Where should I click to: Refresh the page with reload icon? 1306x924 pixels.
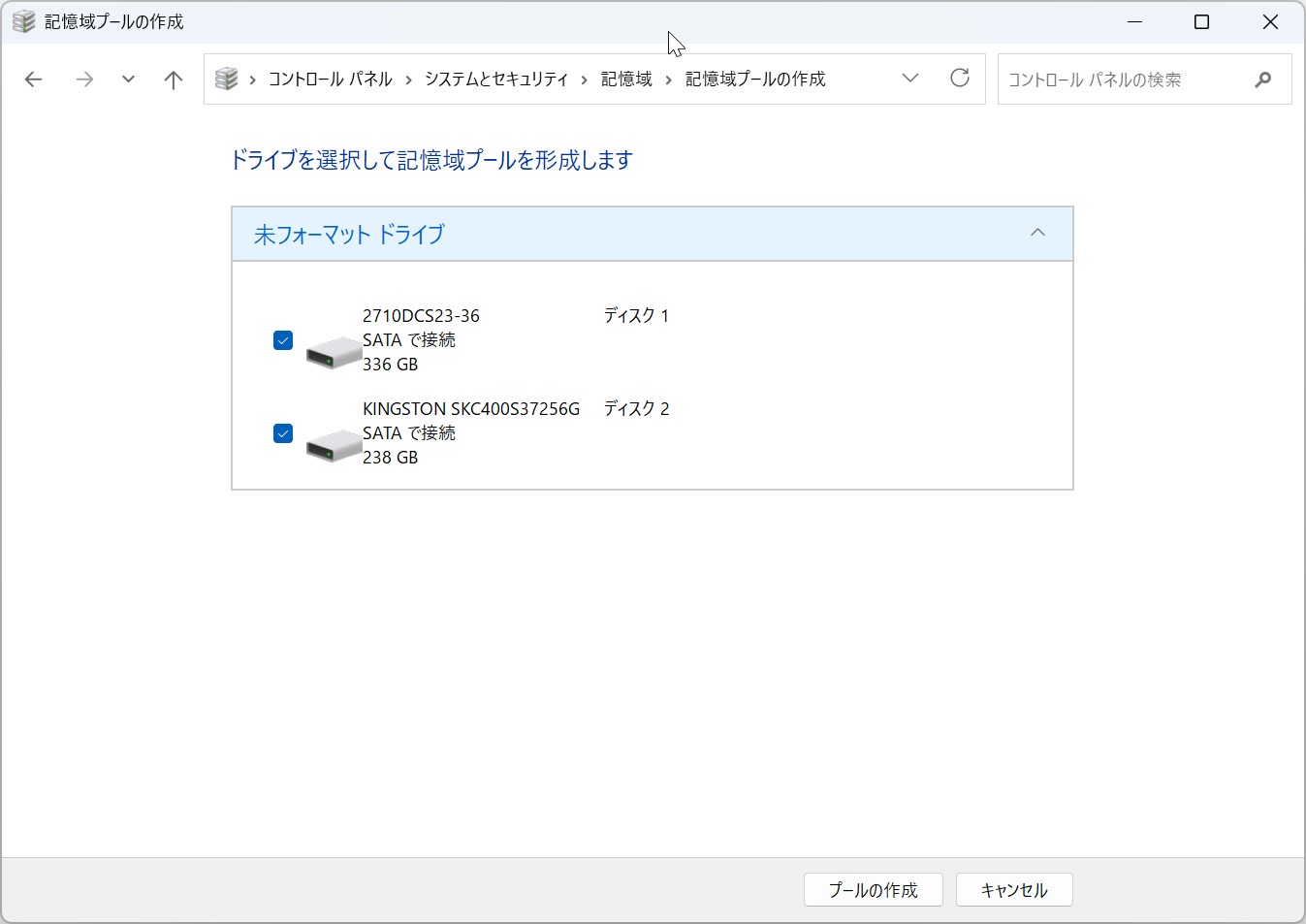point(960,79)
